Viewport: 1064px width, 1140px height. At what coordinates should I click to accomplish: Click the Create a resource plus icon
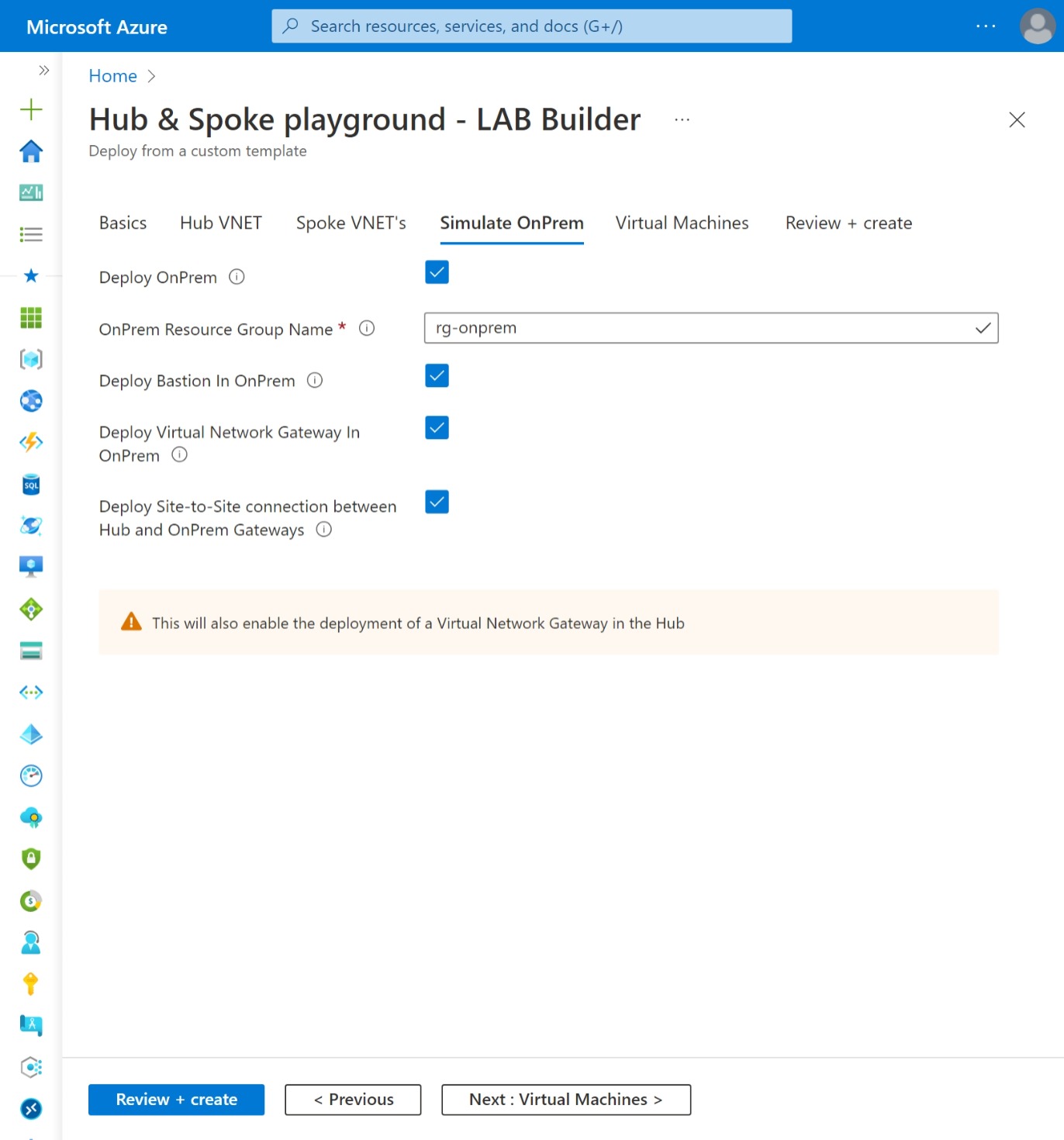pos(31,109)
